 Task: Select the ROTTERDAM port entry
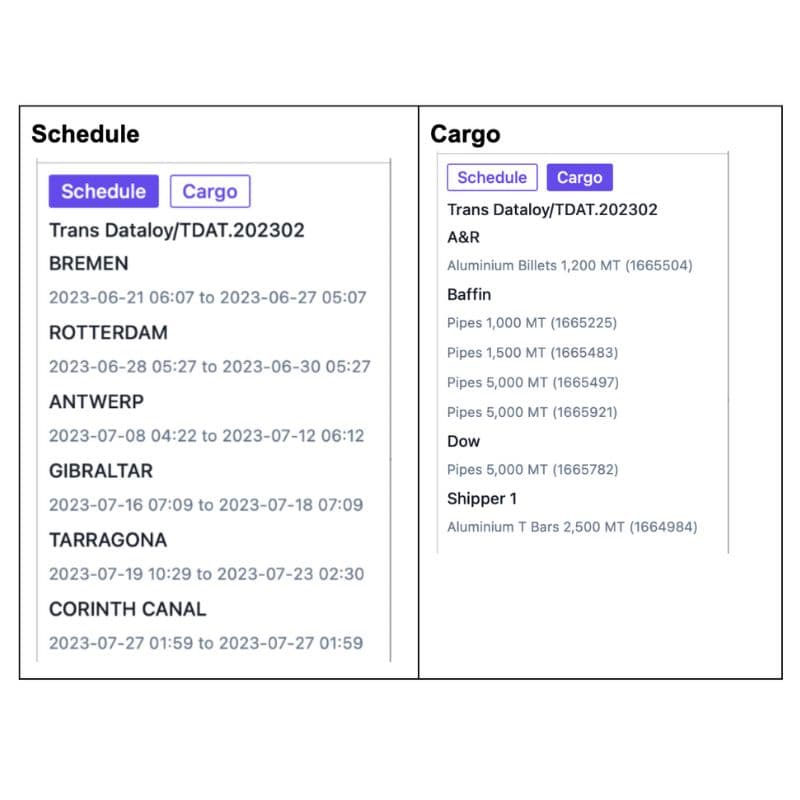click(x=108, y=333)
